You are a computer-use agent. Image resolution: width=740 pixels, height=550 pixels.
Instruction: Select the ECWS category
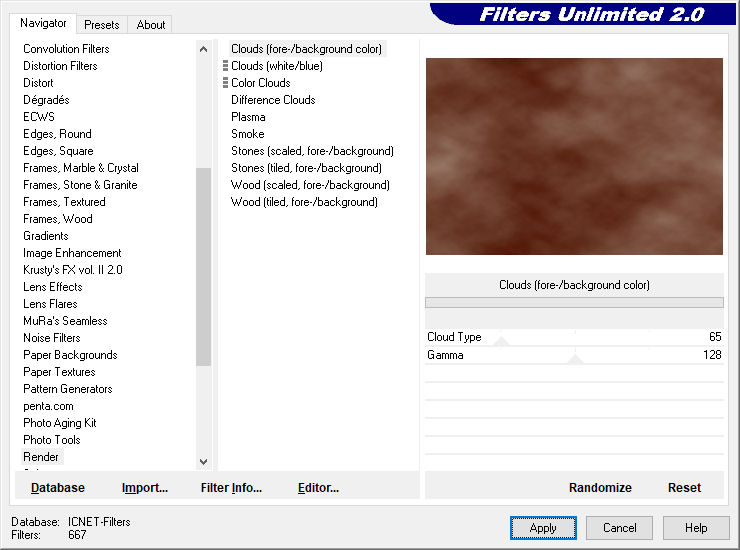[x=39, y=117]
